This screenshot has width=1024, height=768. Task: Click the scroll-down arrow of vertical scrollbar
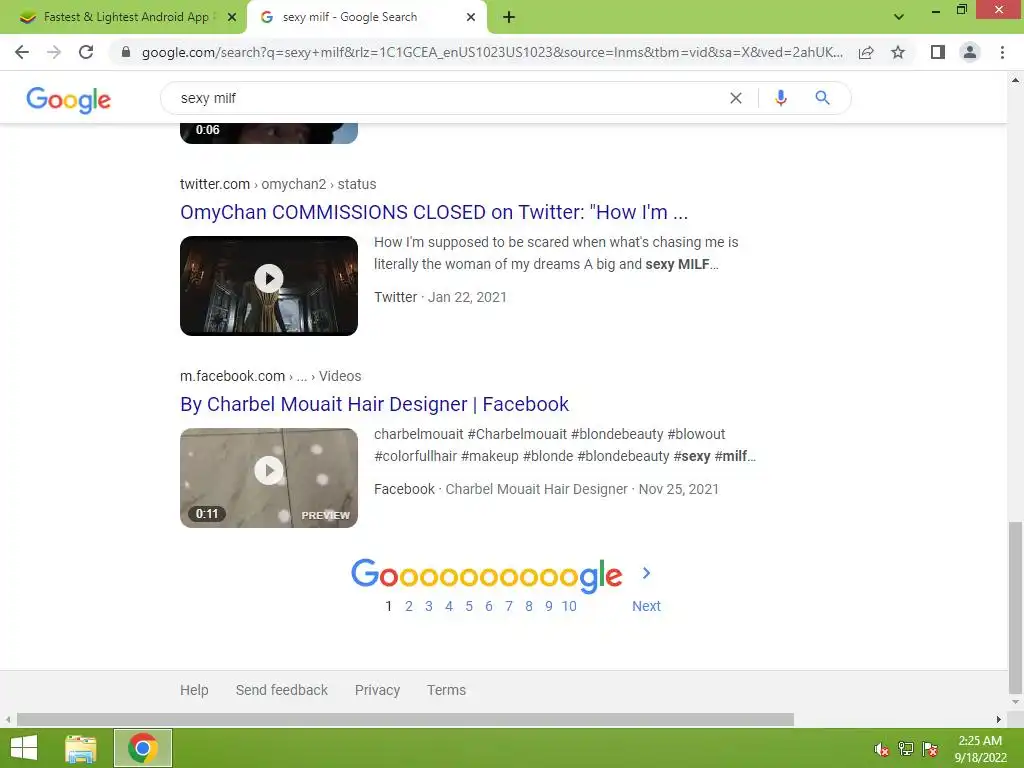[x=1015, y=703]
